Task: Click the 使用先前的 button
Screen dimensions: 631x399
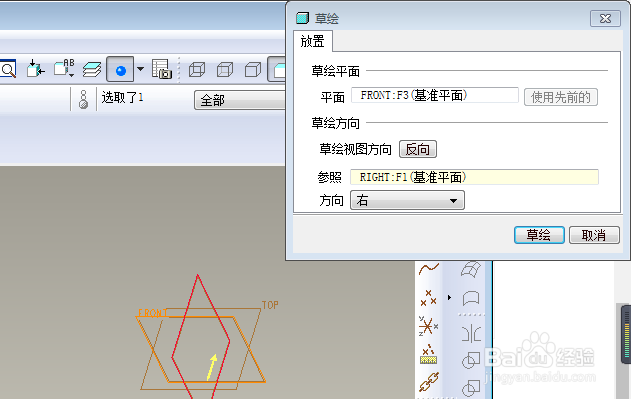Action: click(x=561, y=97)
